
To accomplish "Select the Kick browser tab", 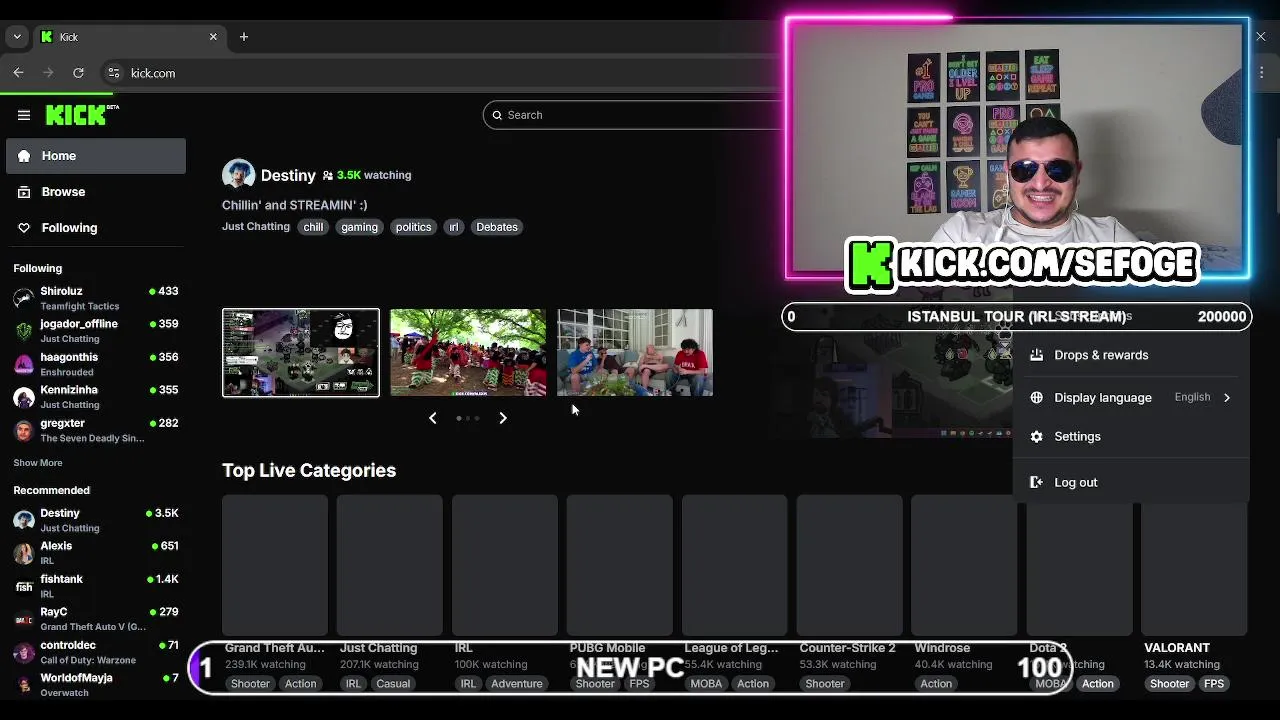I will point(130,37).
